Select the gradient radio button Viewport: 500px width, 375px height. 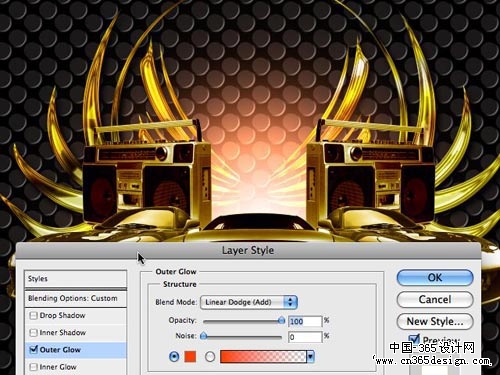point(210,357)
